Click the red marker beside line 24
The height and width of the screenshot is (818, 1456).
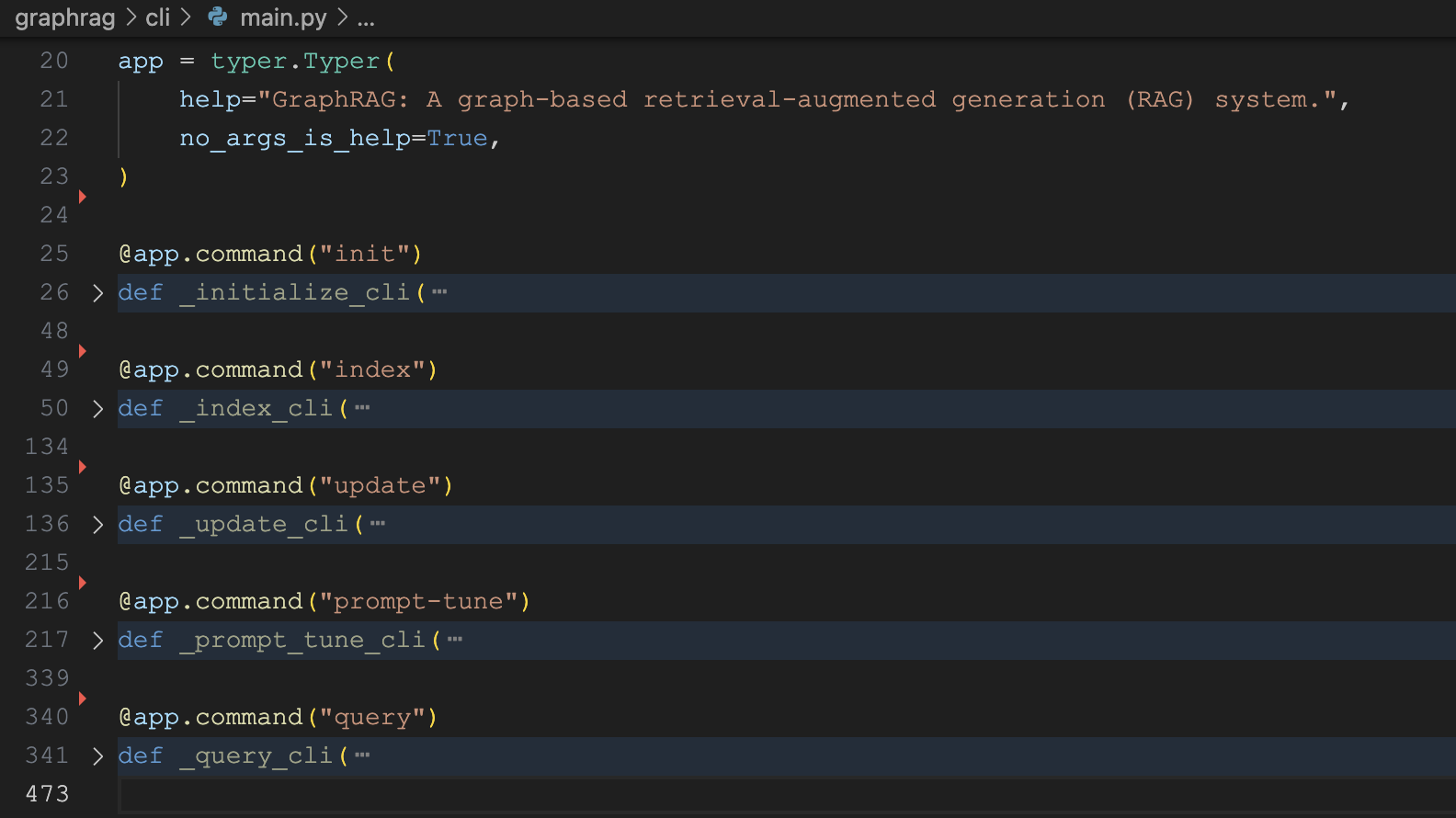click(x=82, y=197)
